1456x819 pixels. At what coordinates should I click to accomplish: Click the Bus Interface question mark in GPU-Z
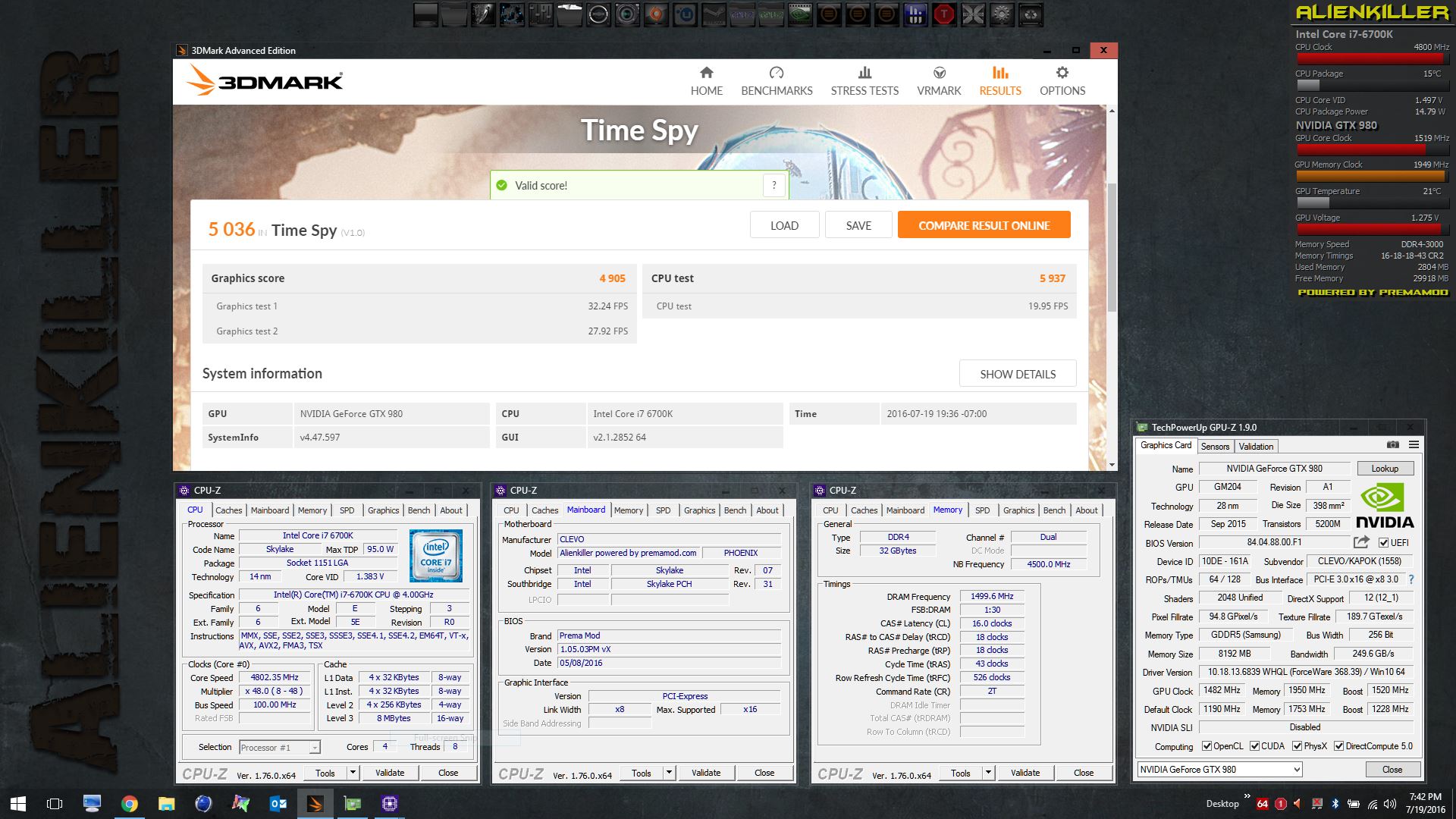click(1411, 579)
